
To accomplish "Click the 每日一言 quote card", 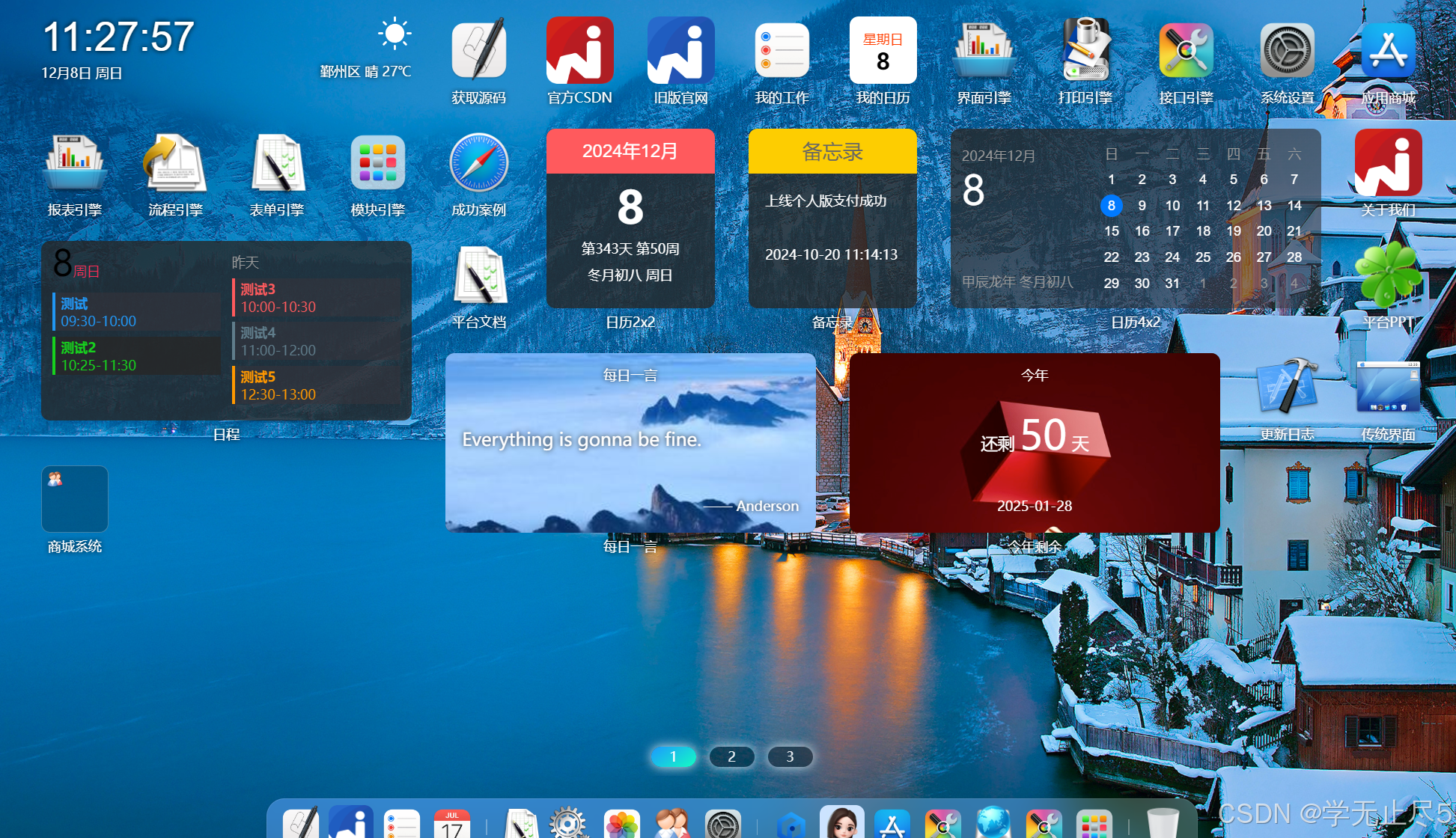I will pyautogui.click(x=630, y=443).
